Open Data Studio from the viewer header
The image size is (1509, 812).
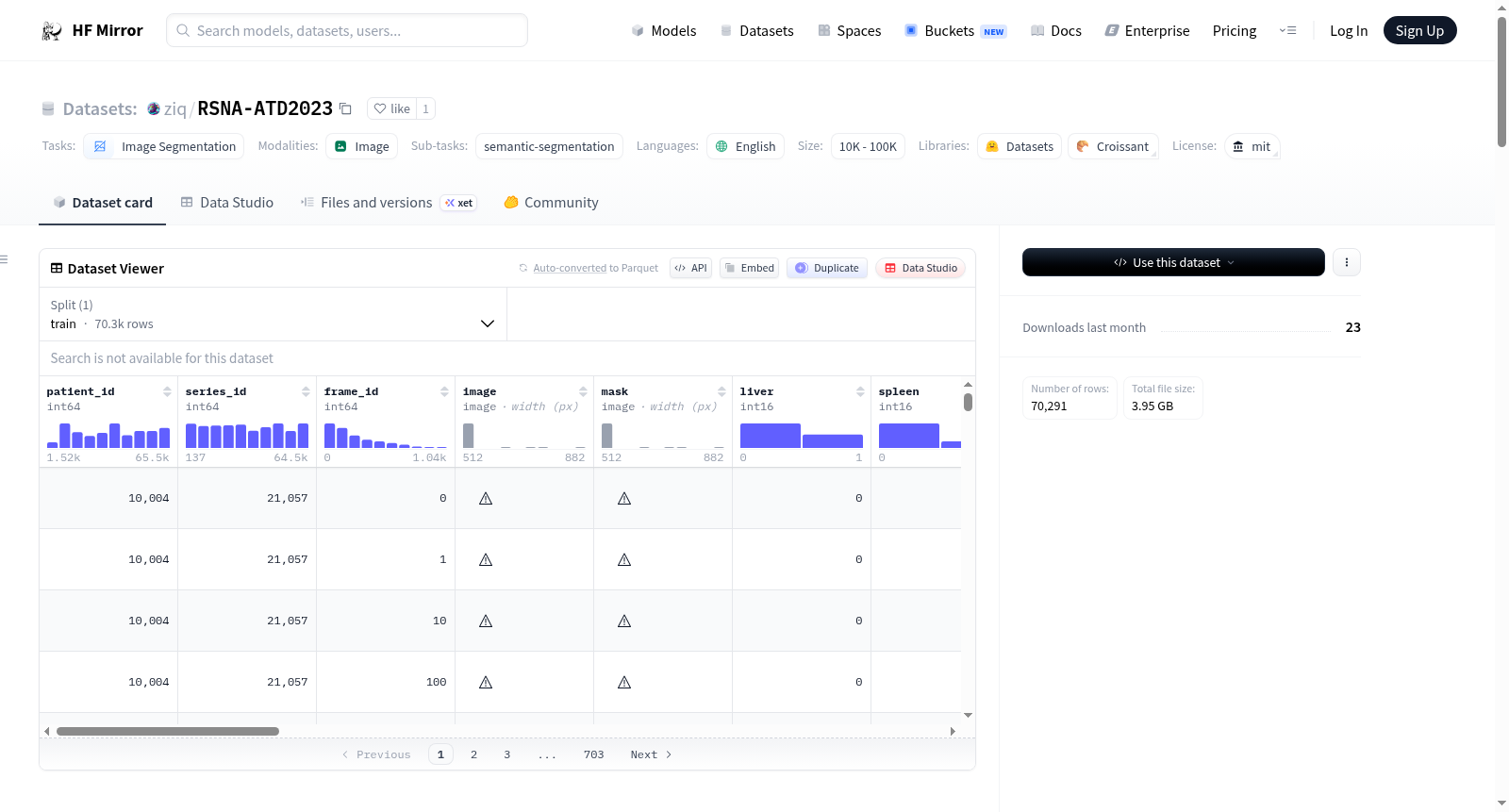coord(920,268)
